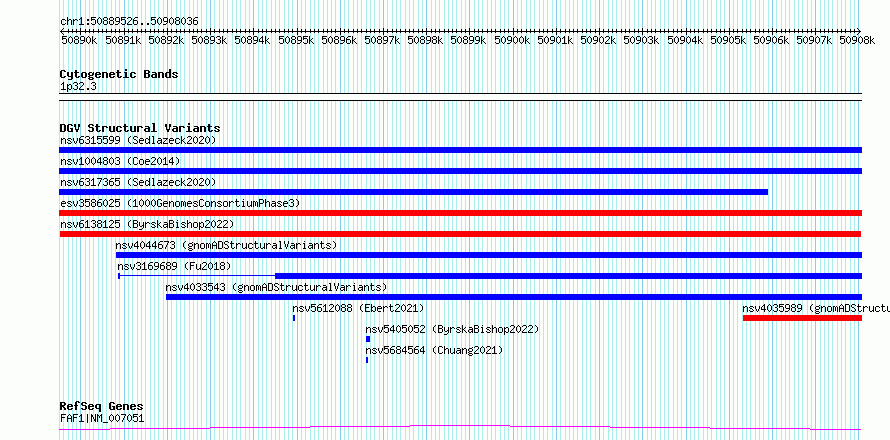Click the 50890k ruler tick label
Viewport: 890px width, 440px height.
[x=78, y=40]
